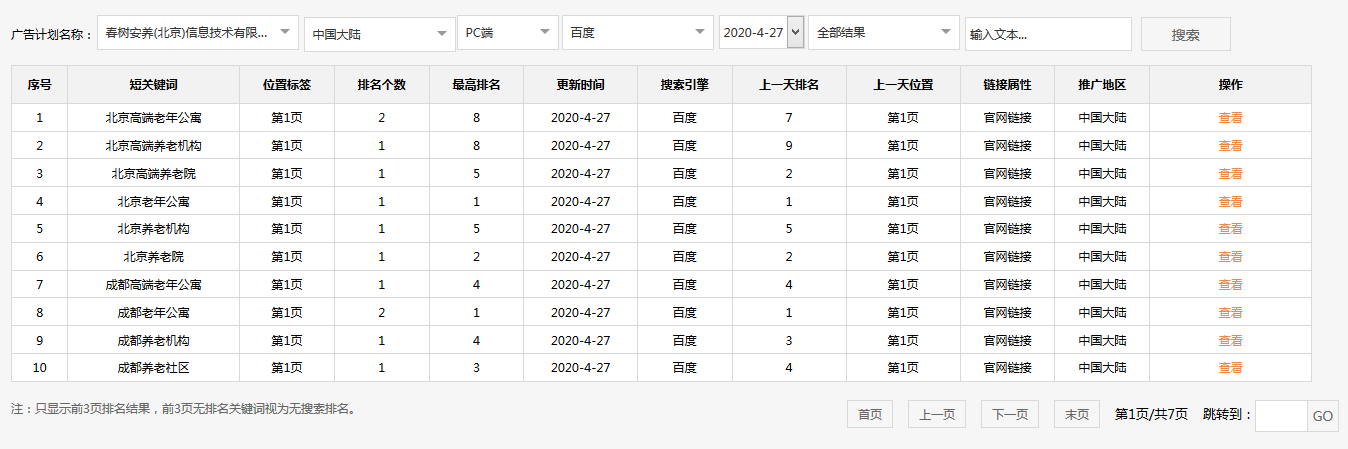Click 查看 for 北京高端养老机构
Image resolution: width=1348 pixels, height=449 pixels.
[x=1230, y=146]
